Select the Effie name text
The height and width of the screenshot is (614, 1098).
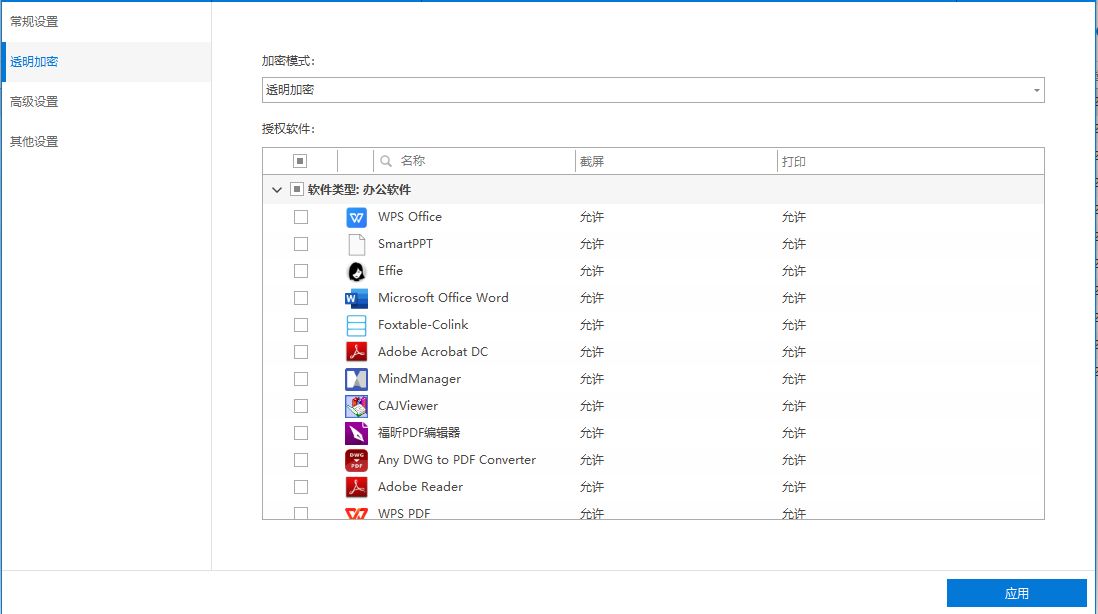390,271
